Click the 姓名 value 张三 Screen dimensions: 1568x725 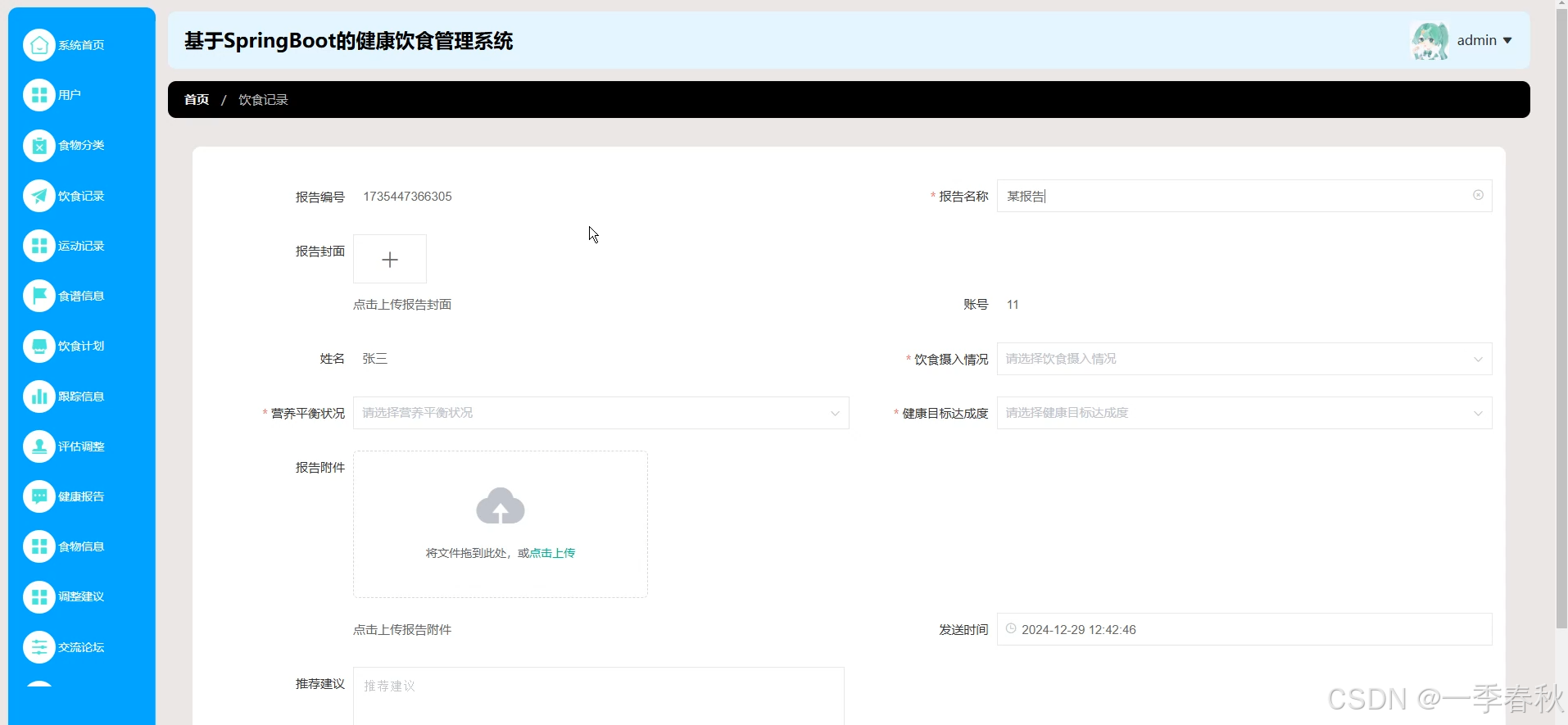click(375, 359)
